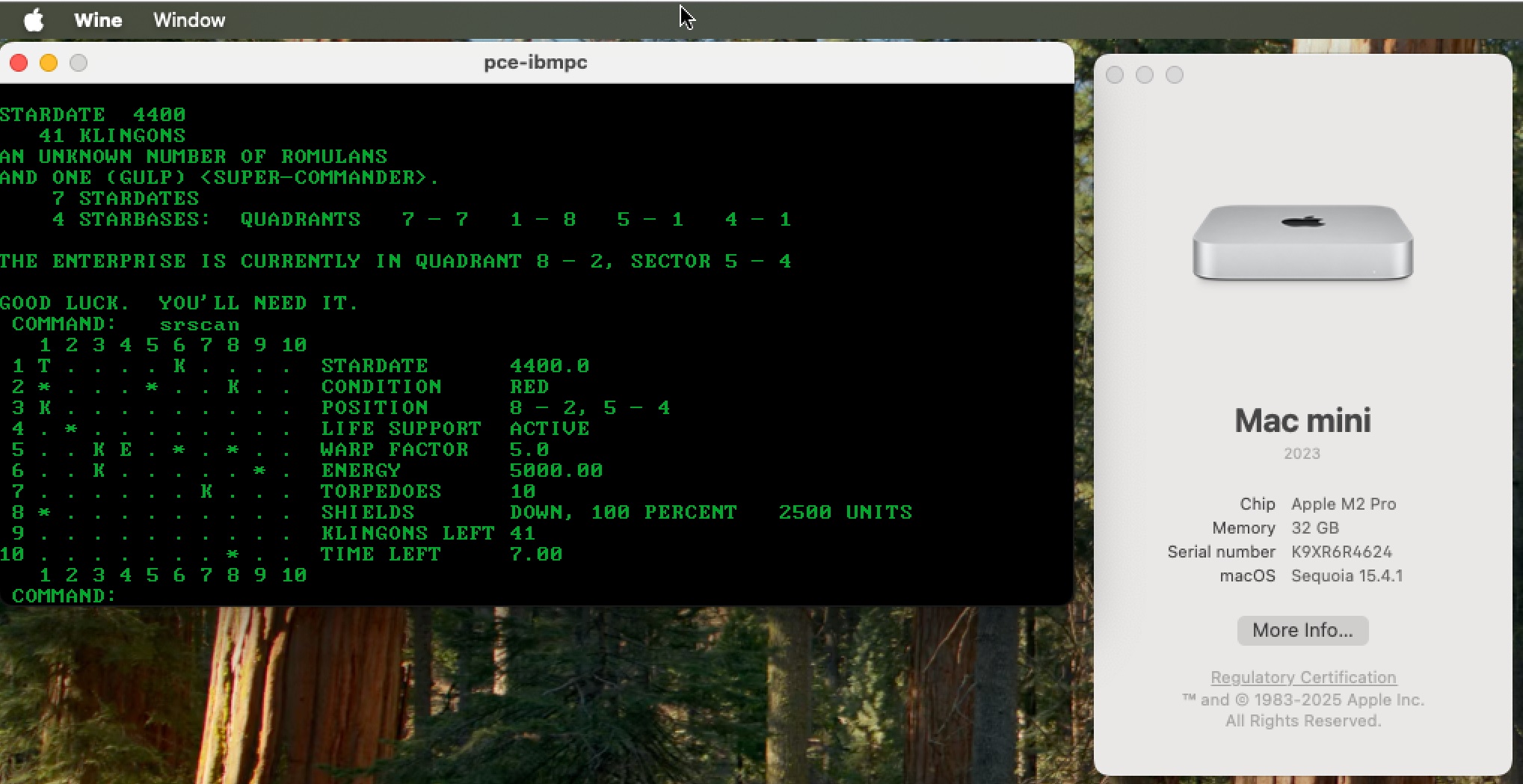Image resolution: width=1523 pixels, height=784 pixels.
Task: Close the pce-ibmpc window
Action: (x=19, y=63)
